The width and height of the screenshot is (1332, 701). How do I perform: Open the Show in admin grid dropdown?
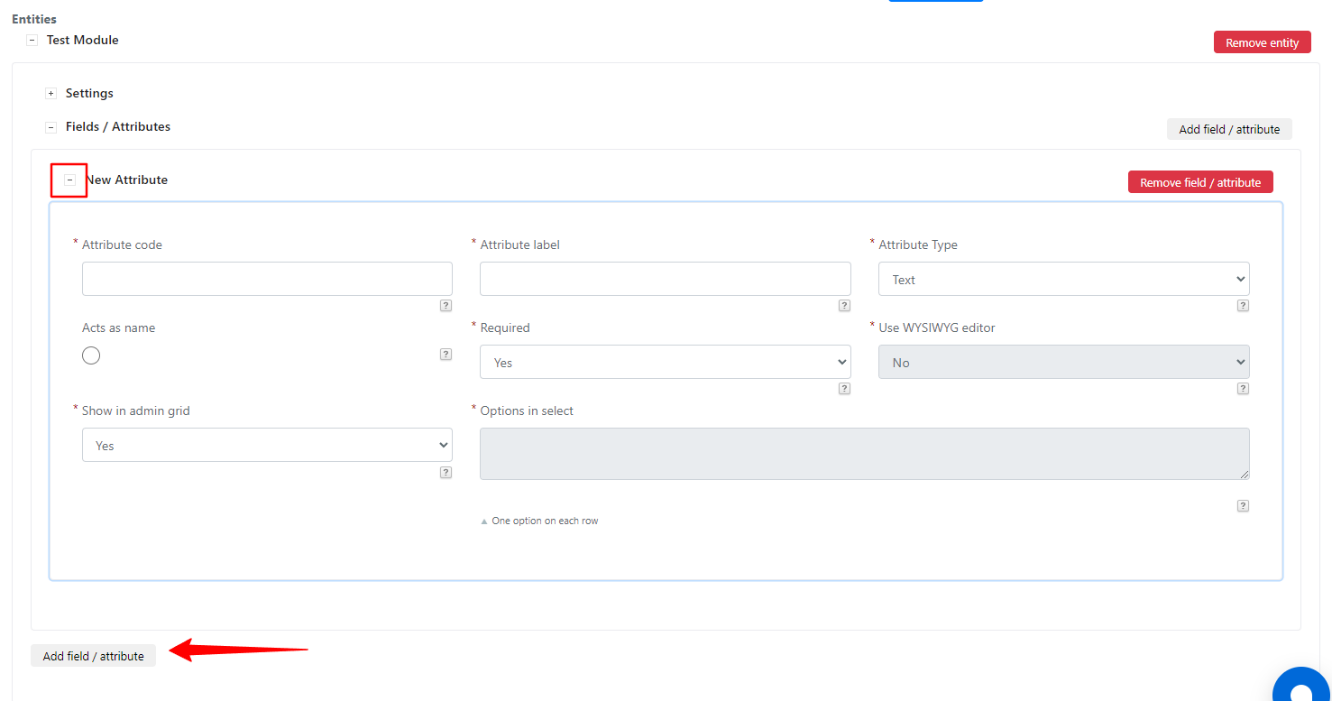pos(267,445)
